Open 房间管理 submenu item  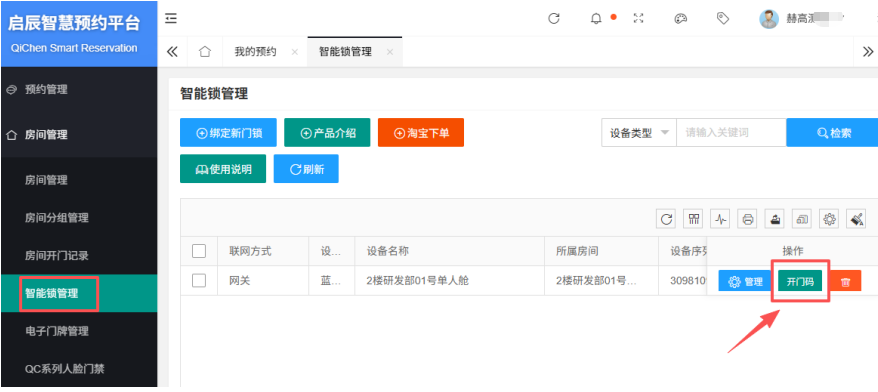point(79,180)
